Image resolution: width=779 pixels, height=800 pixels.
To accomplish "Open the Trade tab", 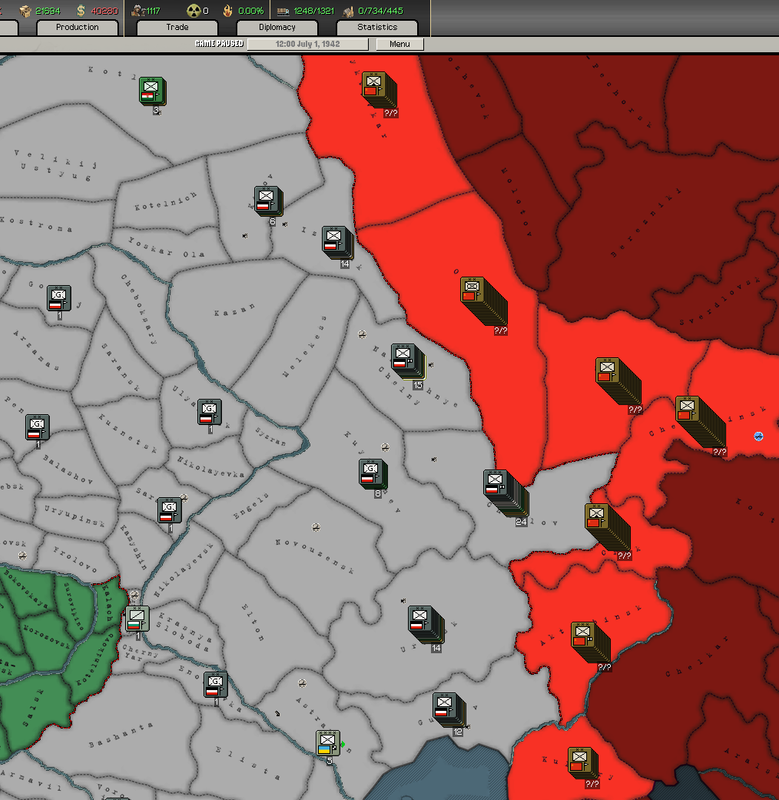I will pos(177,28).
